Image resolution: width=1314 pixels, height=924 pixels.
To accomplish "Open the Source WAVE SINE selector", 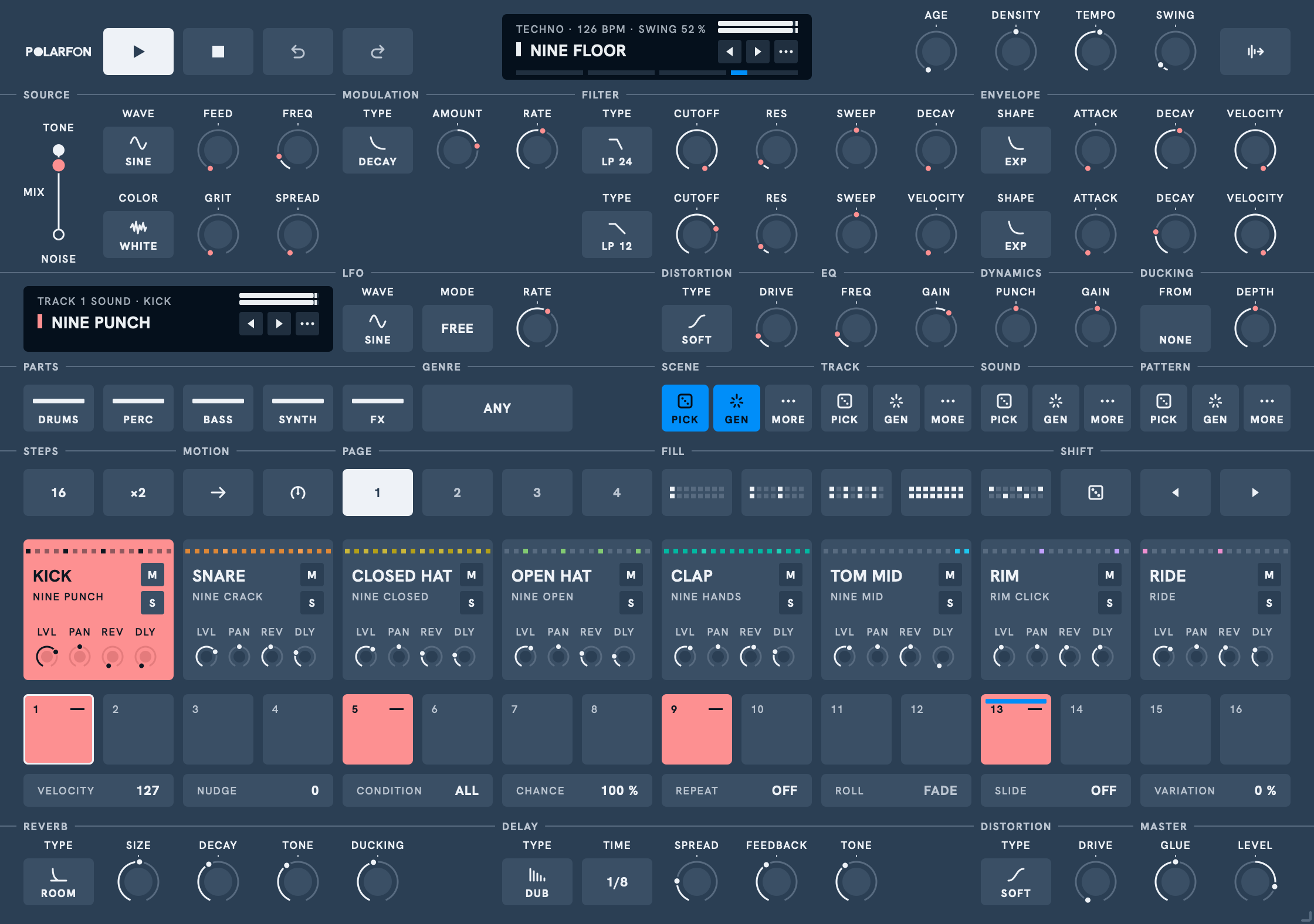I will [138, 150].
